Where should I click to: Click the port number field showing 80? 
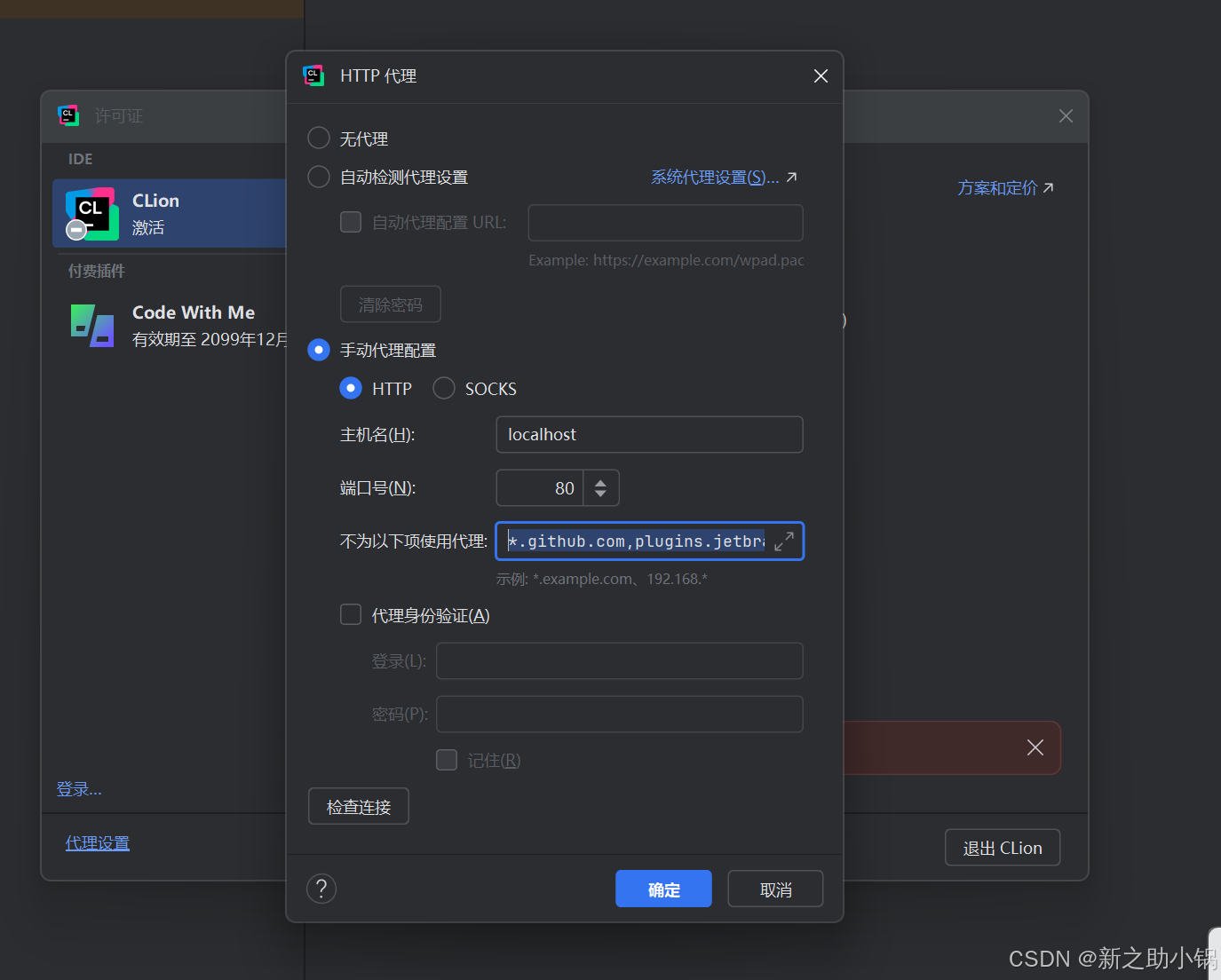tap(540, 488)
